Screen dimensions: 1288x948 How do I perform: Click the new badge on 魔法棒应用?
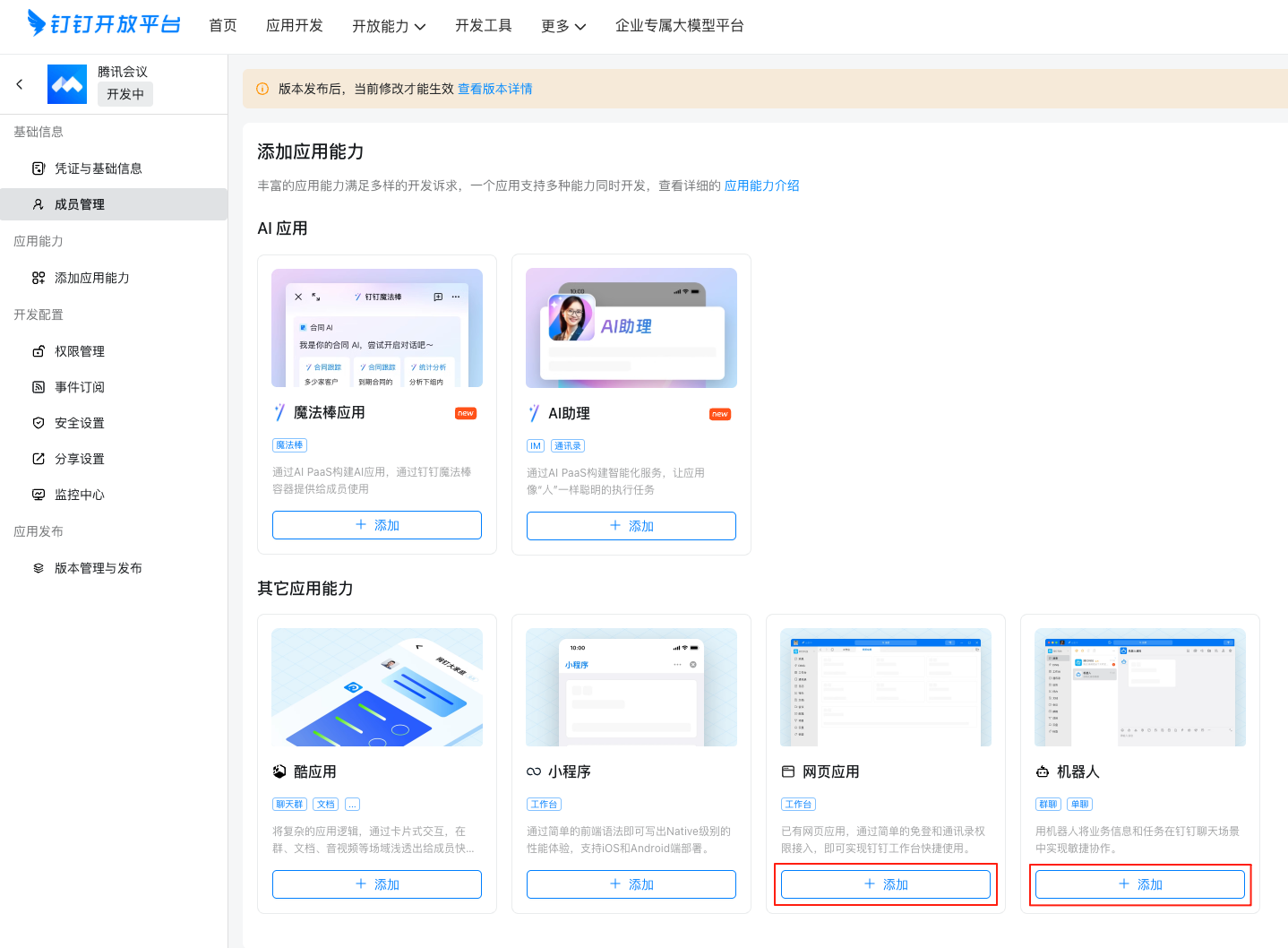tap(466, 413)
